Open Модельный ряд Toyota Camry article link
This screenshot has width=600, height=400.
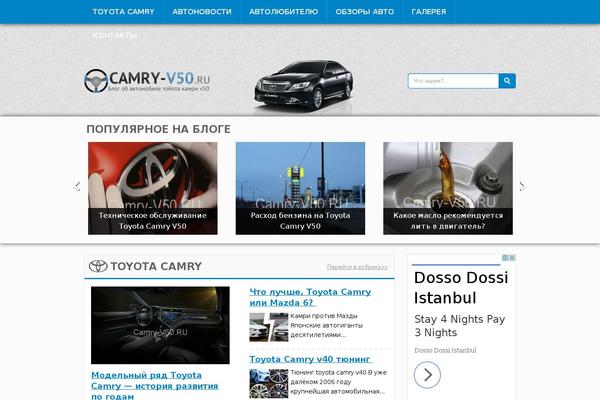tap(155, 385)
